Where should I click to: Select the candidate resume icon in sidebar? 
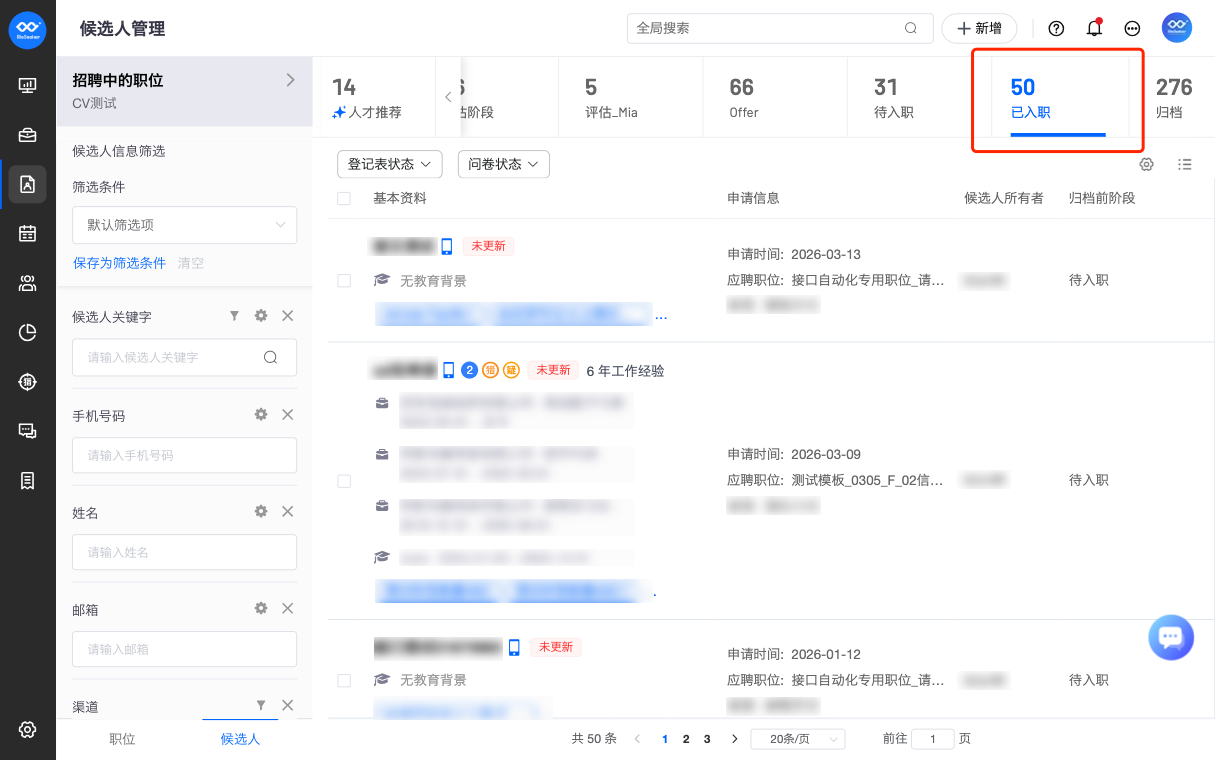[x=28, y=184]
